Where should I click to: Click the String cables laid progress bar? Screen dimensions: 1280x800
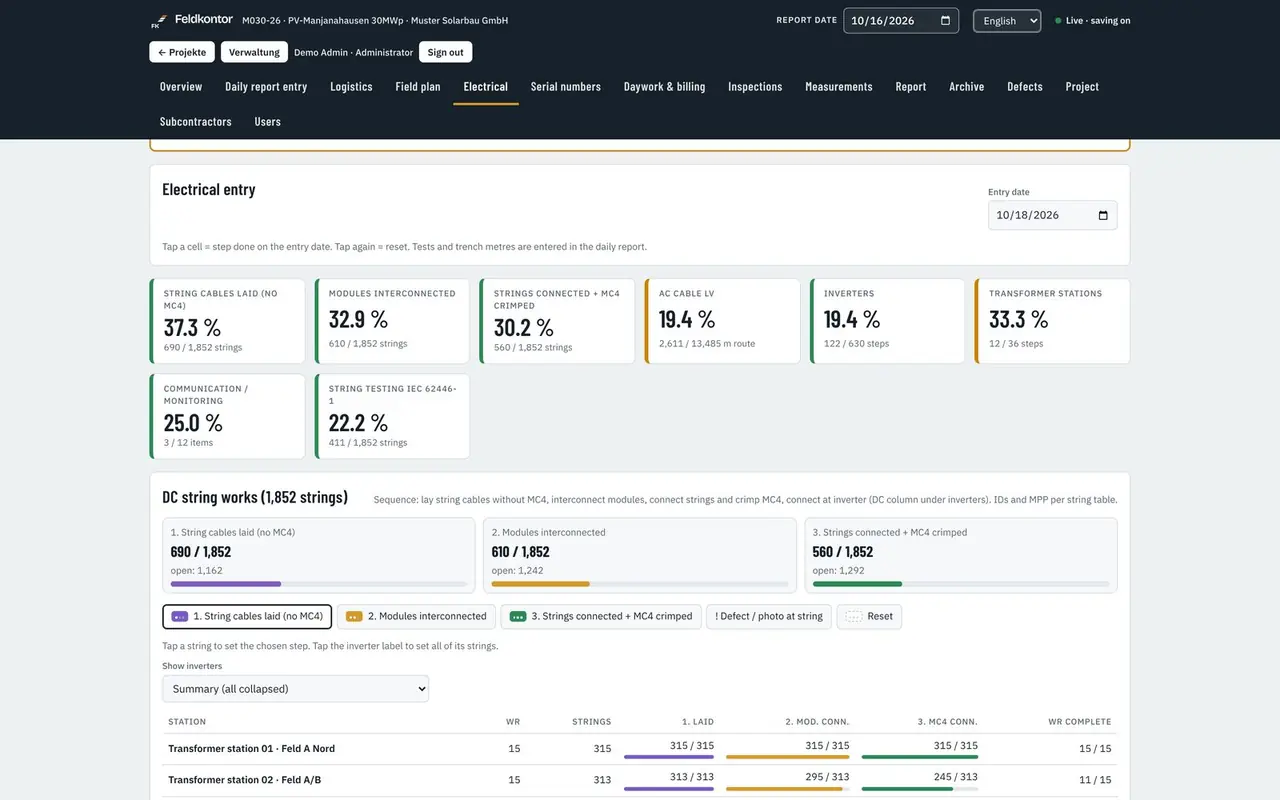(319, 584)
